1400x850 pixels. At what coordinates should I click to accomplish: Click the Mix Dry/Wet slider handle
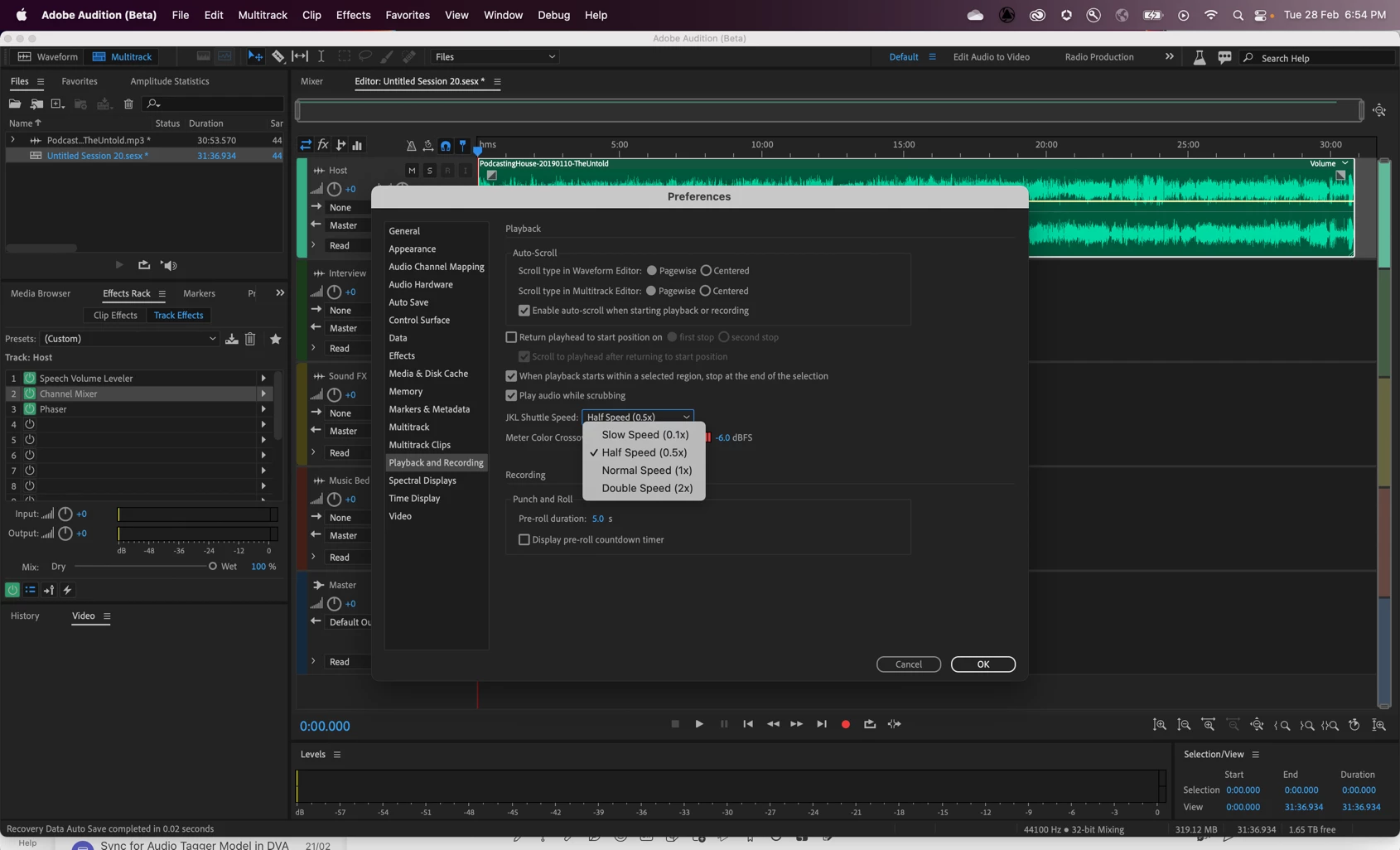(213, 567)
